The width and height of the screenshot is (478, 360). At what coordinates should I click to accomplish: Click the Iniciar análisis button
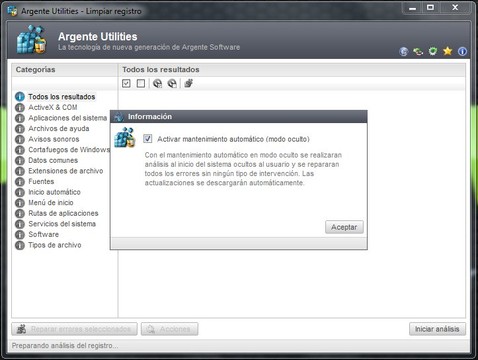click(x=437, y=329)
